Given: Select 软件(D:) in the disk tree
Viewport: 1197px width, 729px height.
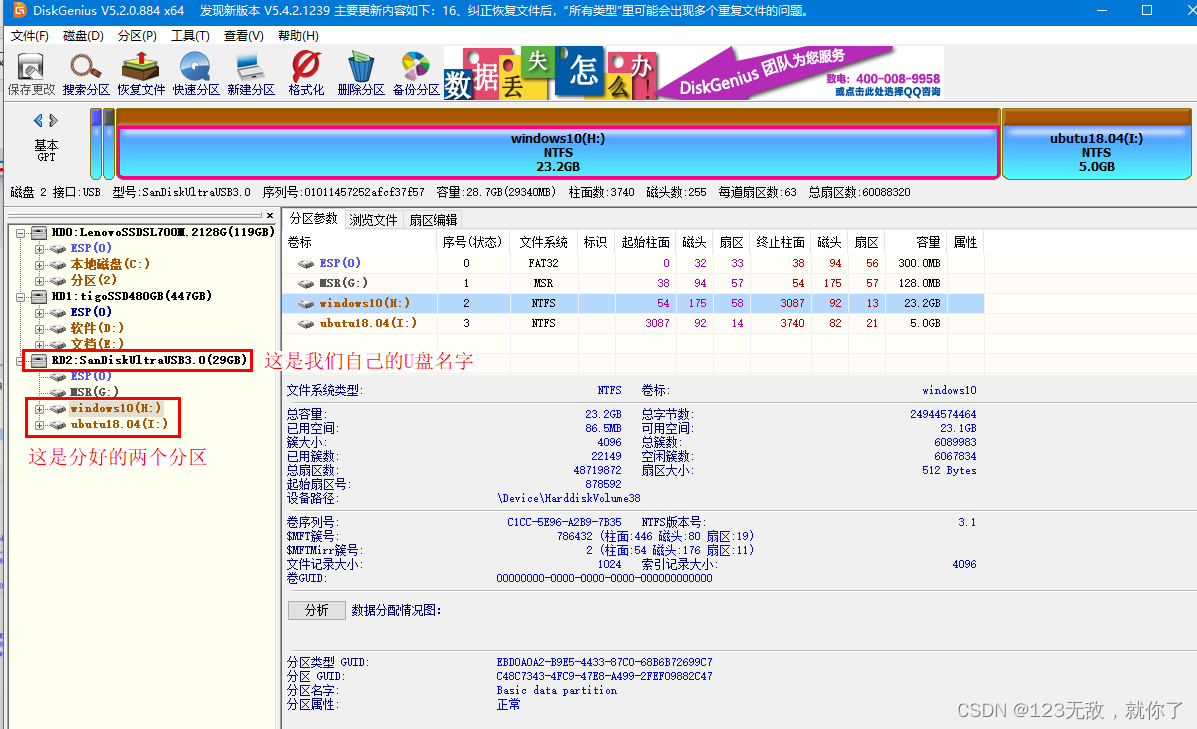Looking at the screenshot, I should pyautogui.click(x=97, y=328).
